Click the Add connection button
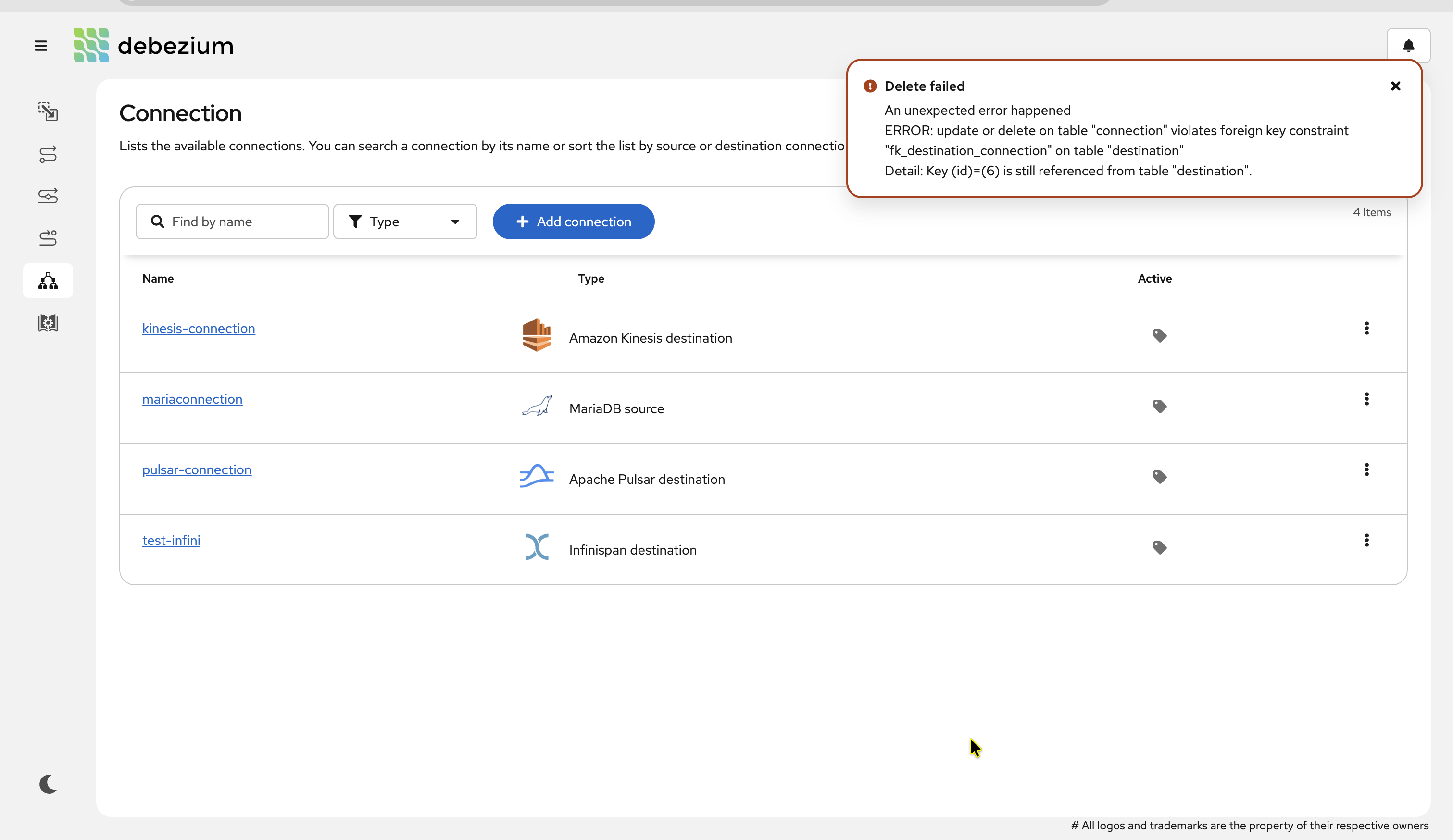 coord(573,222)
